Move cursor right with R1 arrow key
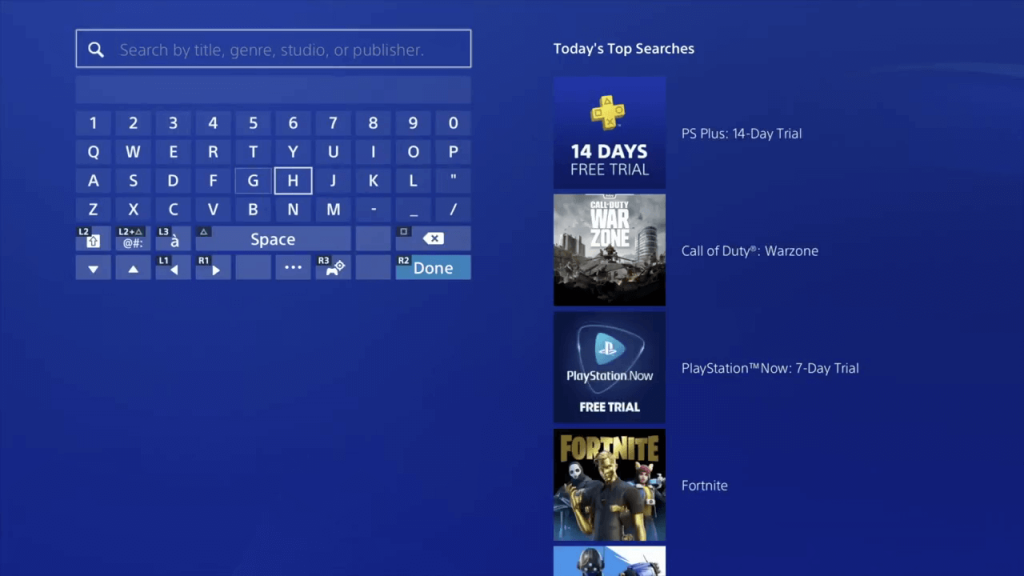This screenshot has height=576, width=1024. 213,267
